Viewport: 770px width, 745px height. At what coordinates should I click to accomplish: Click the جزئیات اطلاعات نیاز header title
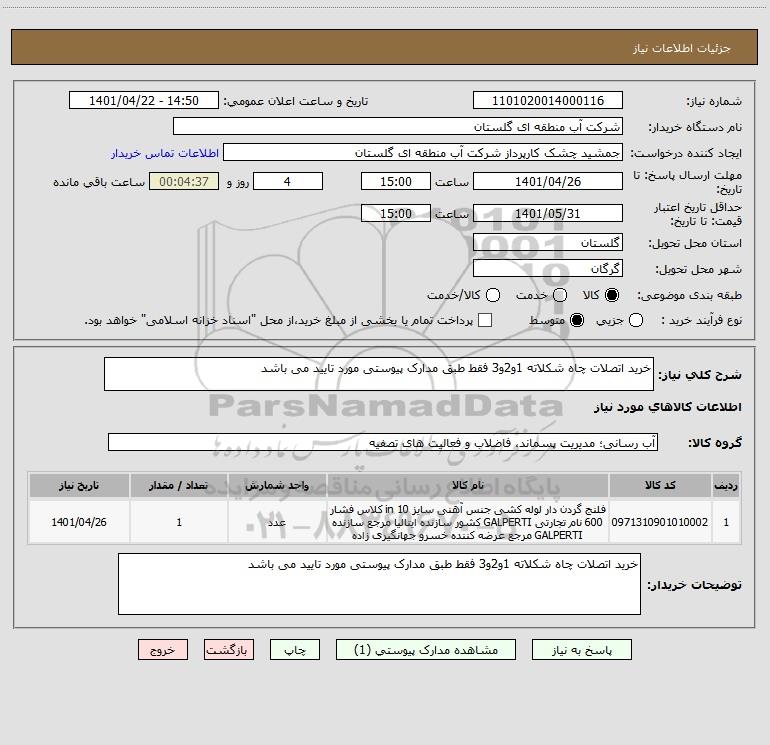coord(682,48)
